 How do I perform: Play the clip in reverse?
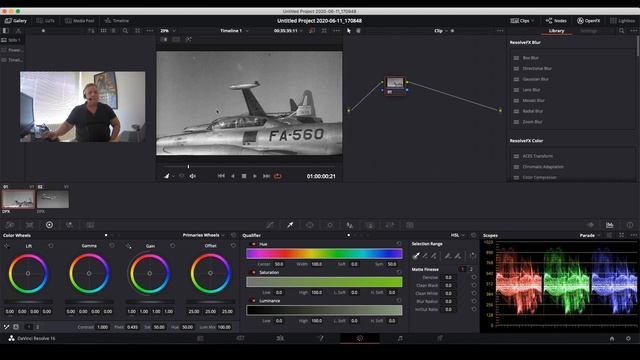click(233, 176)
